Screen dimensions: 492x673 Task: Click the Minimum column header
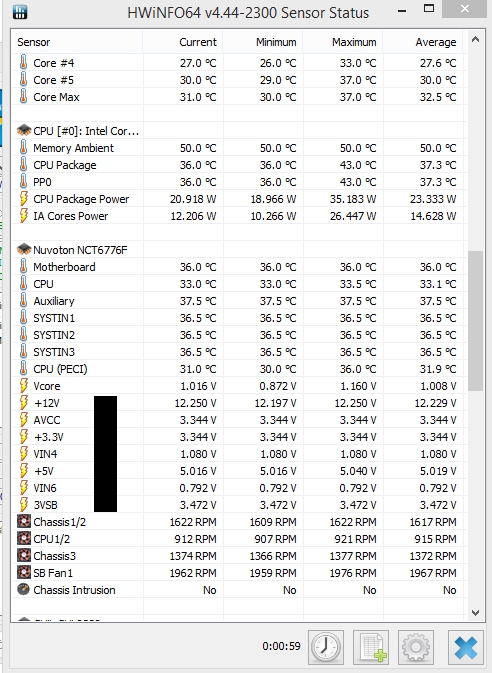[262, 42]
